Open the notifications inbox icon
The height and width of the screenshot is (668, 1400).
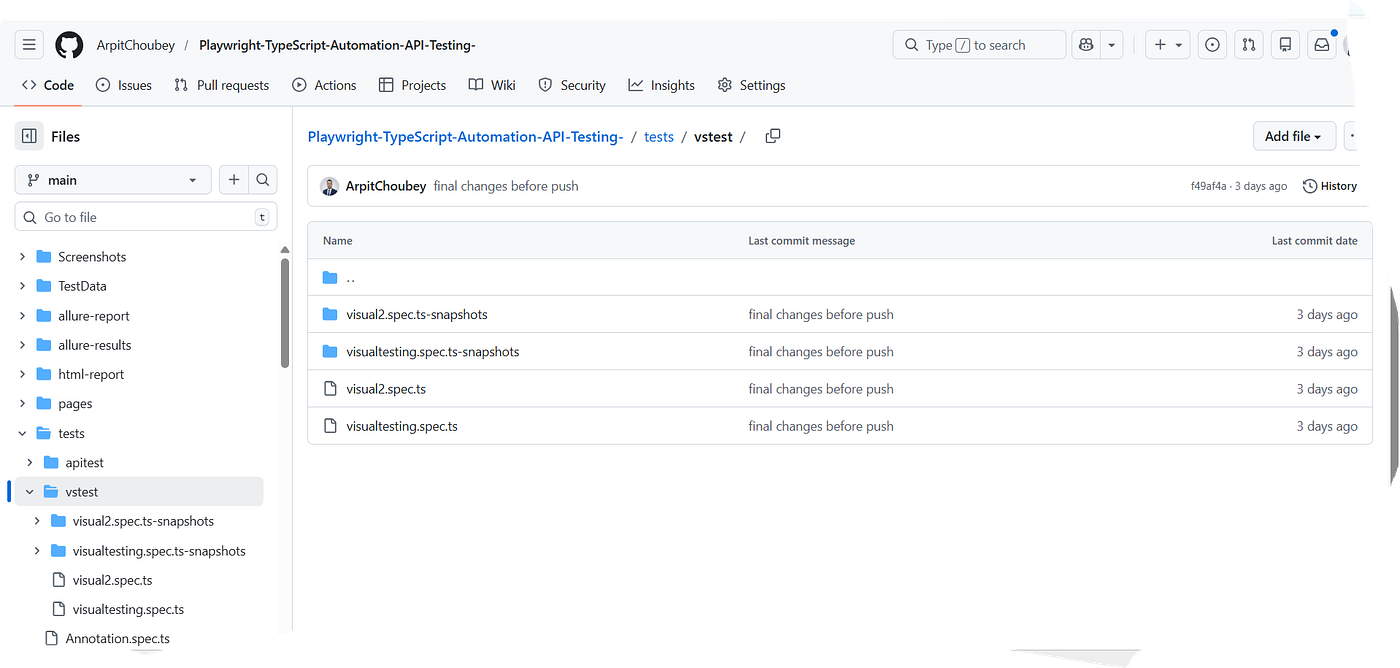[1322, 45]
